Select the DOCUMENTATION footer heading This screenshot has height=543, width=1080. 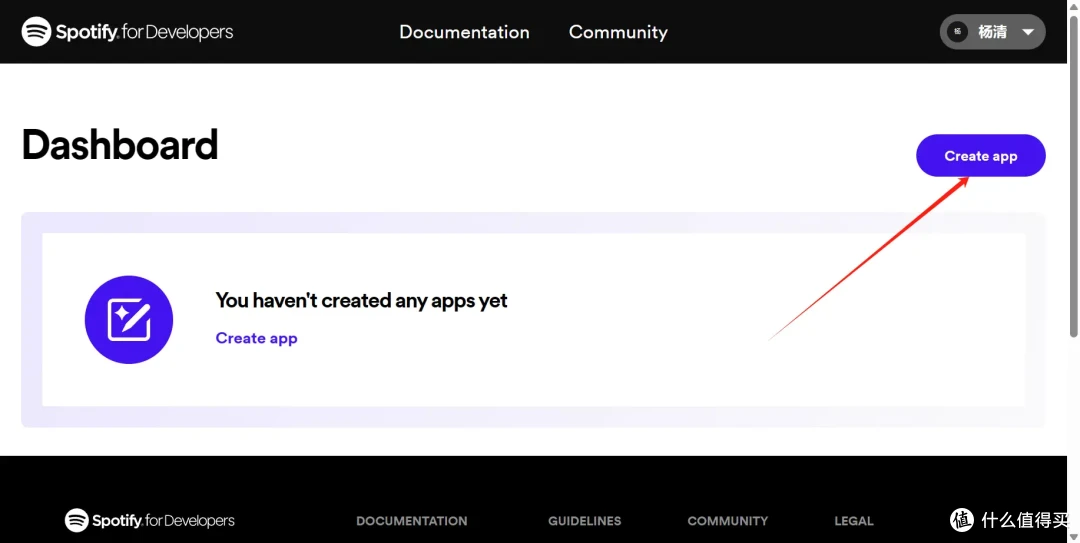pos(411,521)
